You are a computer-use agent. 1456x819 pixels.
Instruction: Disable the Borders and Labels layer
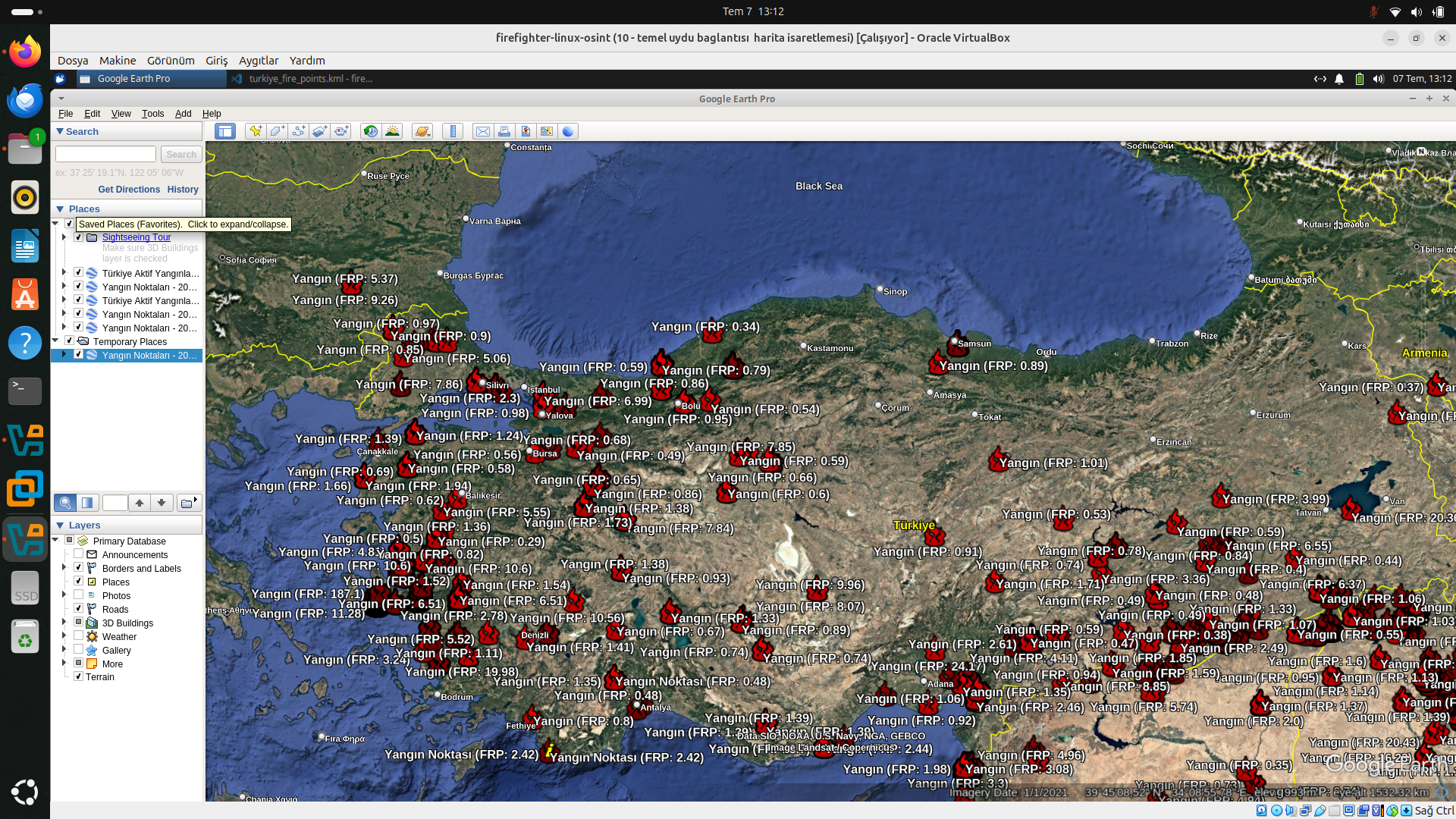(78, 568)
